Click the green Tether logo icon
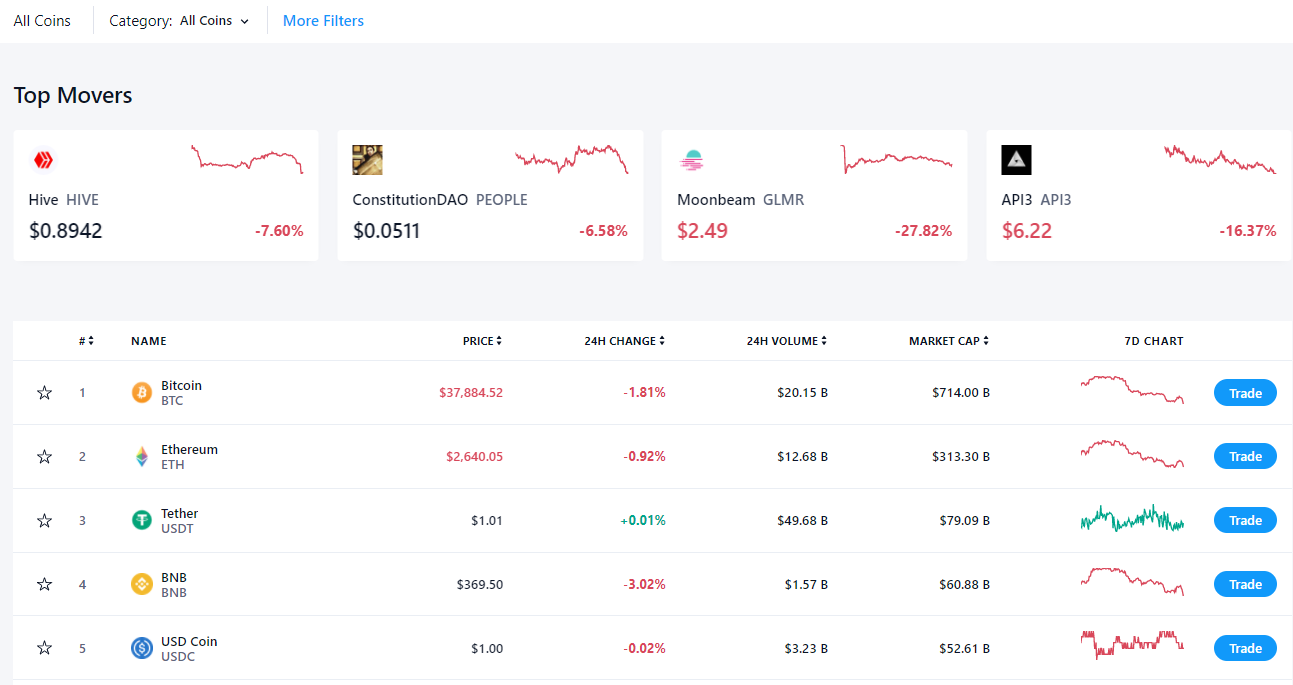The image size is (1293, 685). (x=142, y=520)
